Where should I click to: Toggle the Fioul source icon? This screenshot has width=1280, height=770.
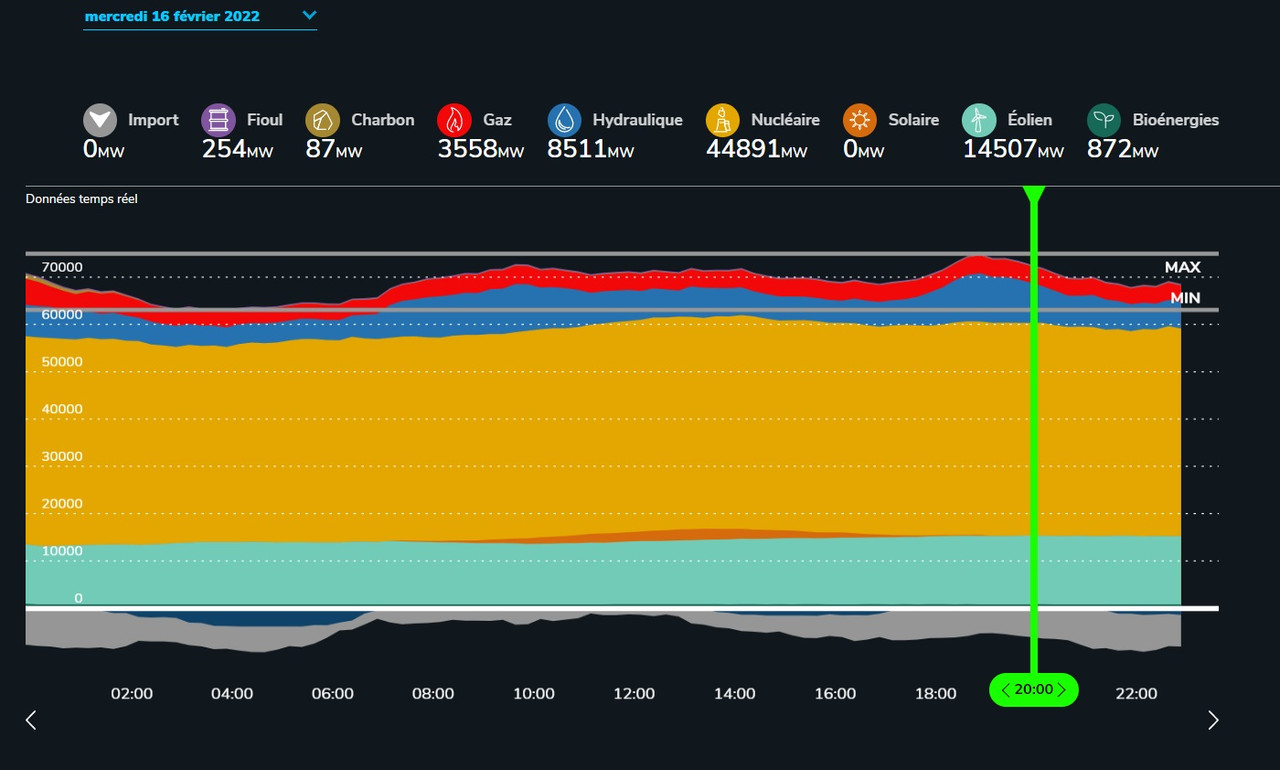(219, 121)
